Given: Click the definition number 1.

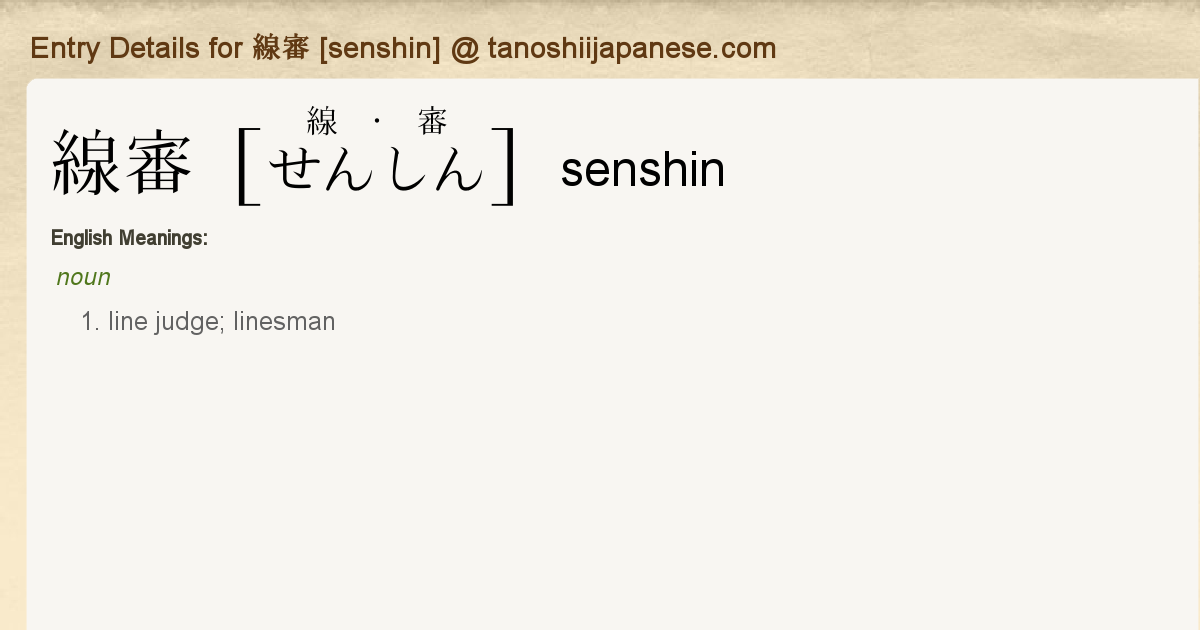Looking at the screenshot, I should click(x=90, y=322).
